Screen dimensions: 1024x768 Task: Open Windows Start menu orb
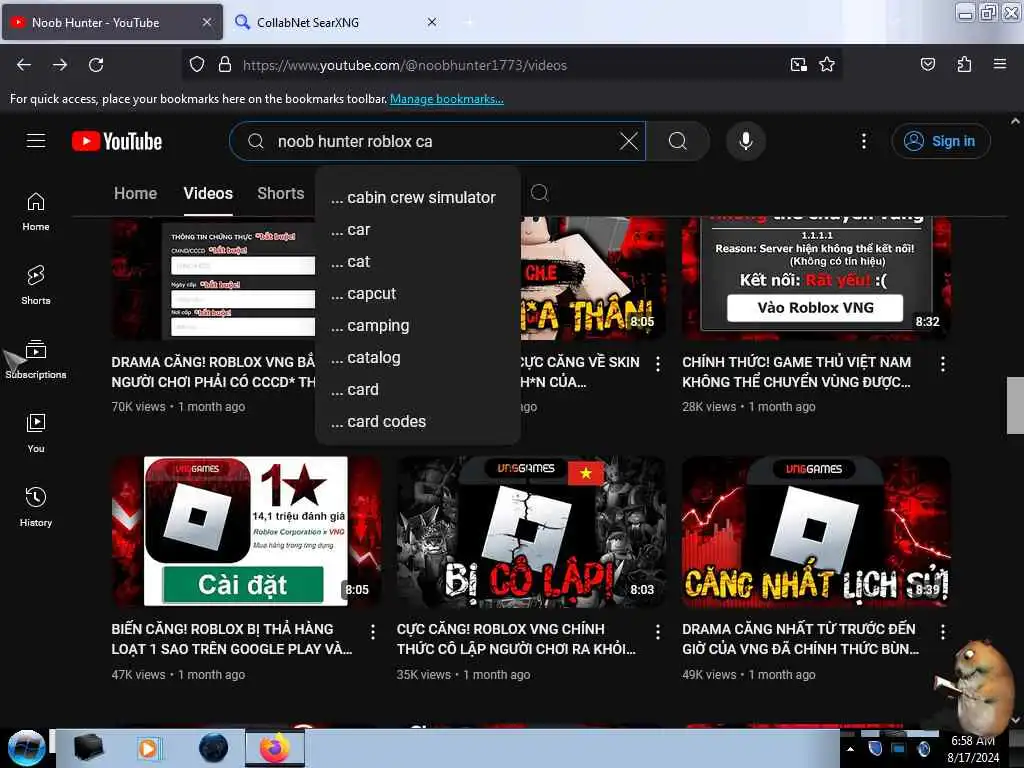26,748
